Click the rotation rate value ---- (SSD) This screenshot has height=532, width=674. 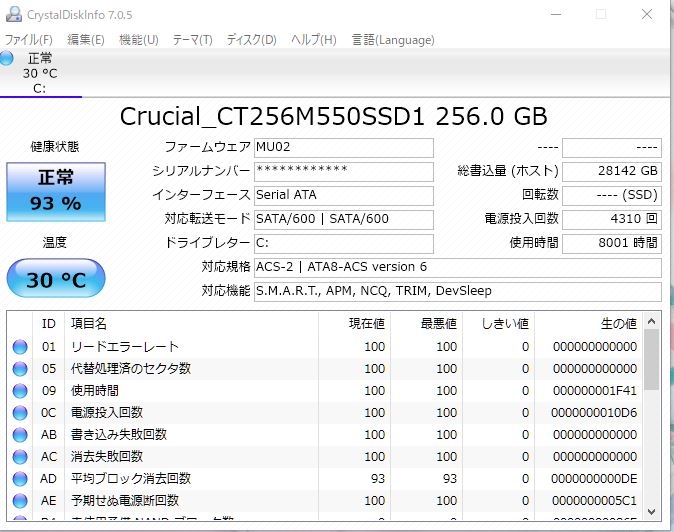tap(612, 196)
